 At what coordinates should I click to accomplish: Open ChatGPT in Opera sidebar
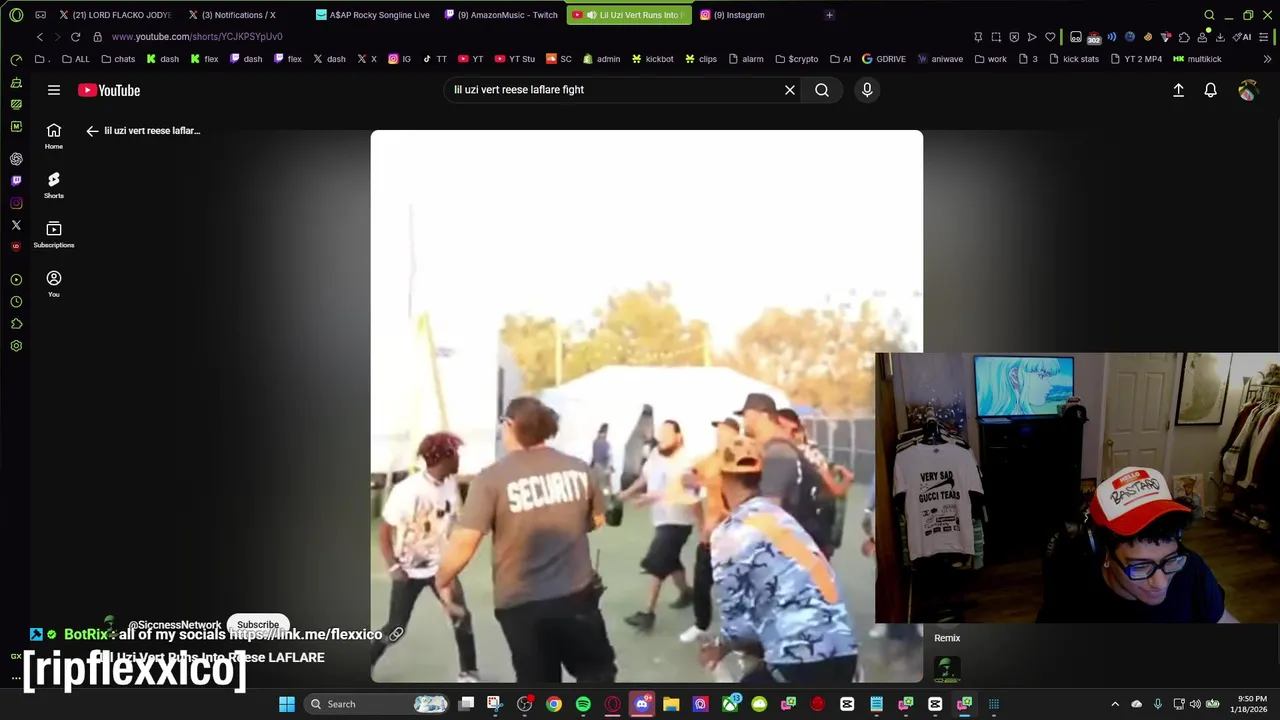(16, 159)
